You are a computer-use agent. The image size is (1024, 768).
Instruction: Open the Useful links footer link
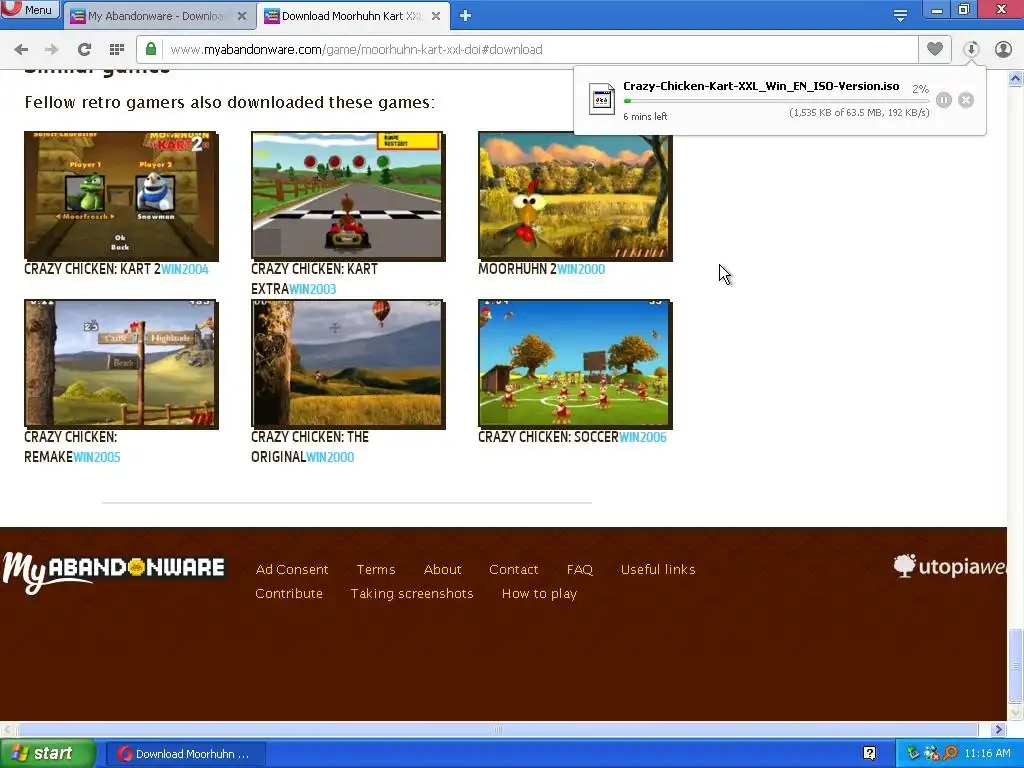[658, 569]
